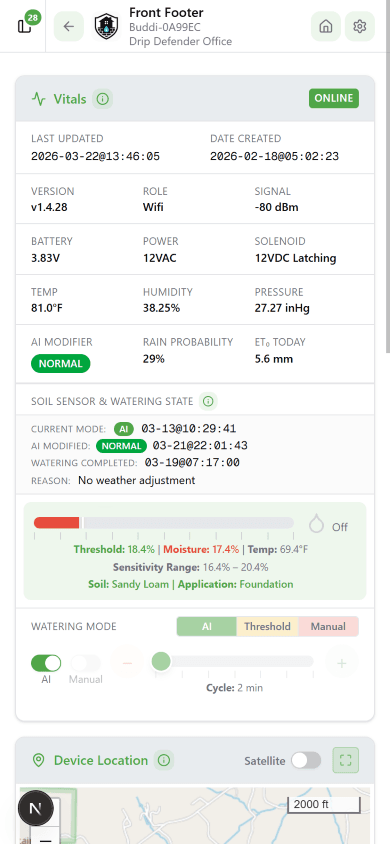
Task: Click Moisture: 17.4% reading
Action: [201, 550]
